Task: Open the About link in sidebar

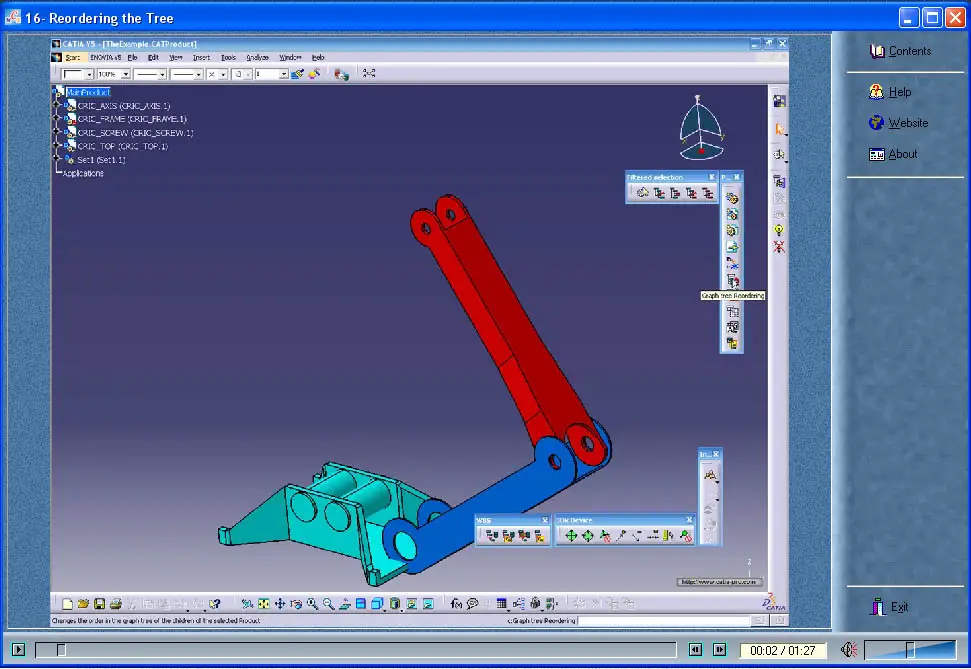Action: [x=894, y=154]
